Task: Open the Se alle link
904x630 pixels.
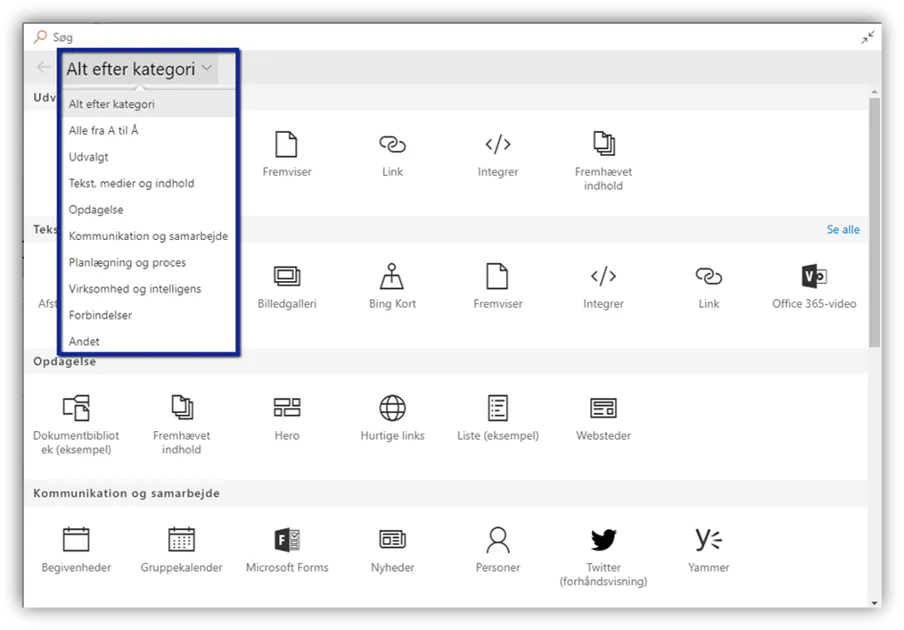Action: tap(843, 229)
